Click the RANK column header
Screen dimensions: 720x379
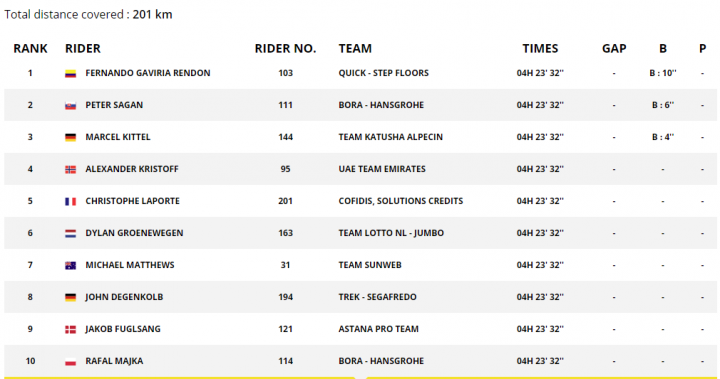coord(30,49)
